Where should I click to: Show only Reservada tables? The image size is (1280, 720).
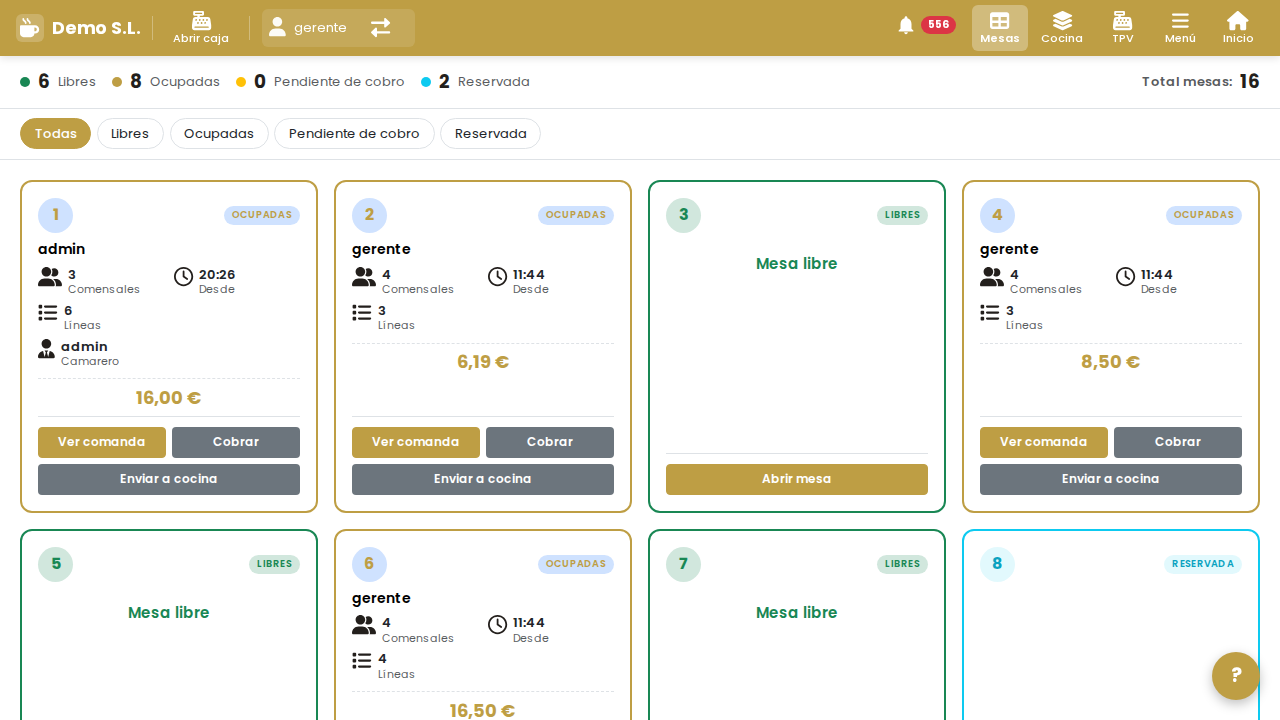490,134
